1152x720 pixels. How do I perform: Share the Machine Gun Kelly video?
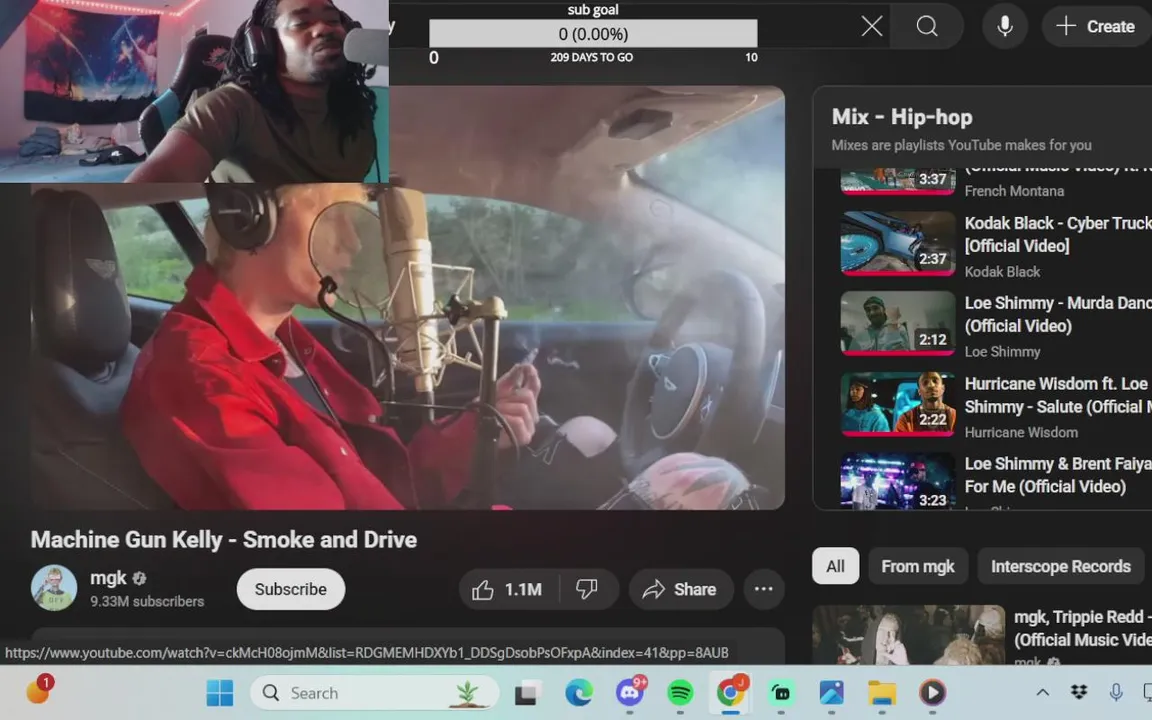point(680,589)
